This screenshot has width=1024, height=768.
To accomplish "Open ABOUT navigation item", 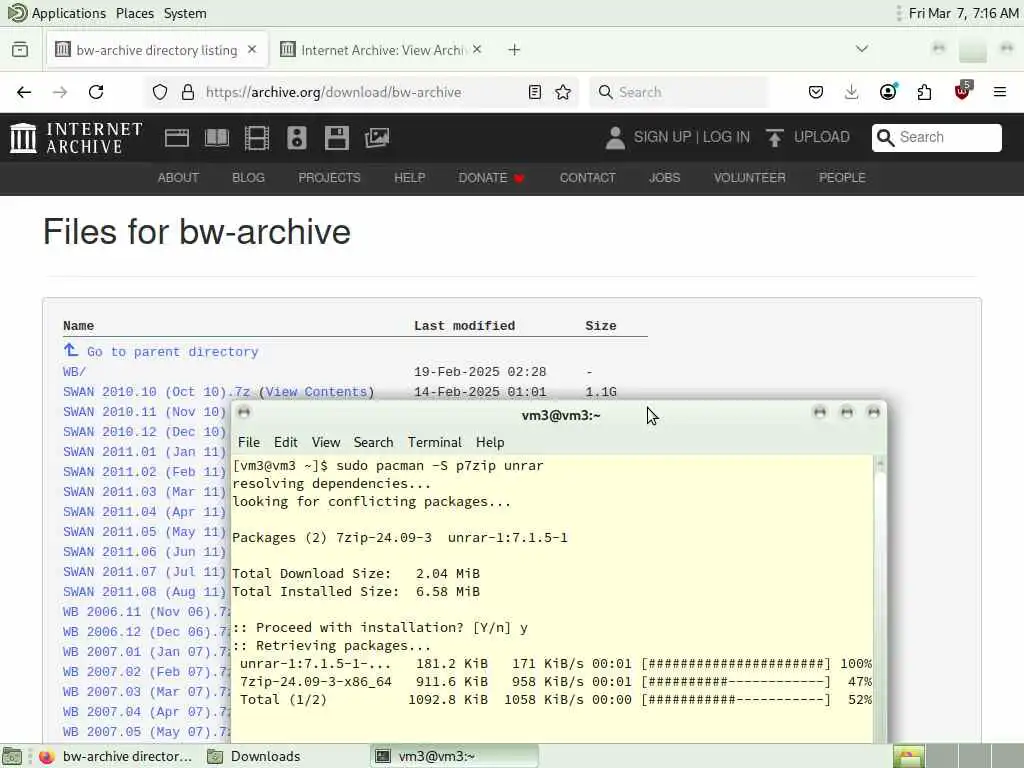I will pyautogui.click(x=178, y=178).
